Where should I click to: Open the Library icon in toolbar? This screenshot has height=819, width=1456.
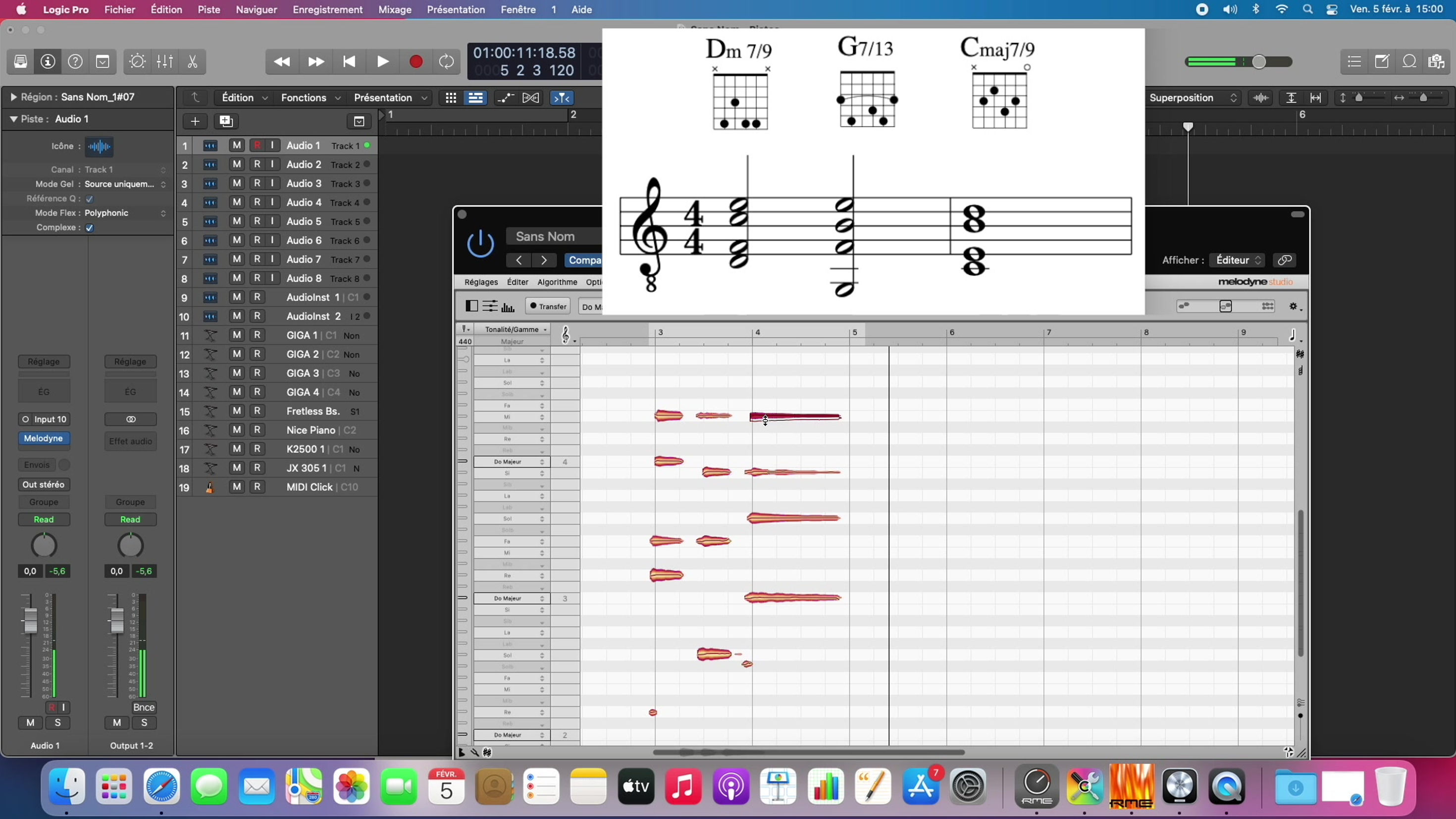click(20, 61)
